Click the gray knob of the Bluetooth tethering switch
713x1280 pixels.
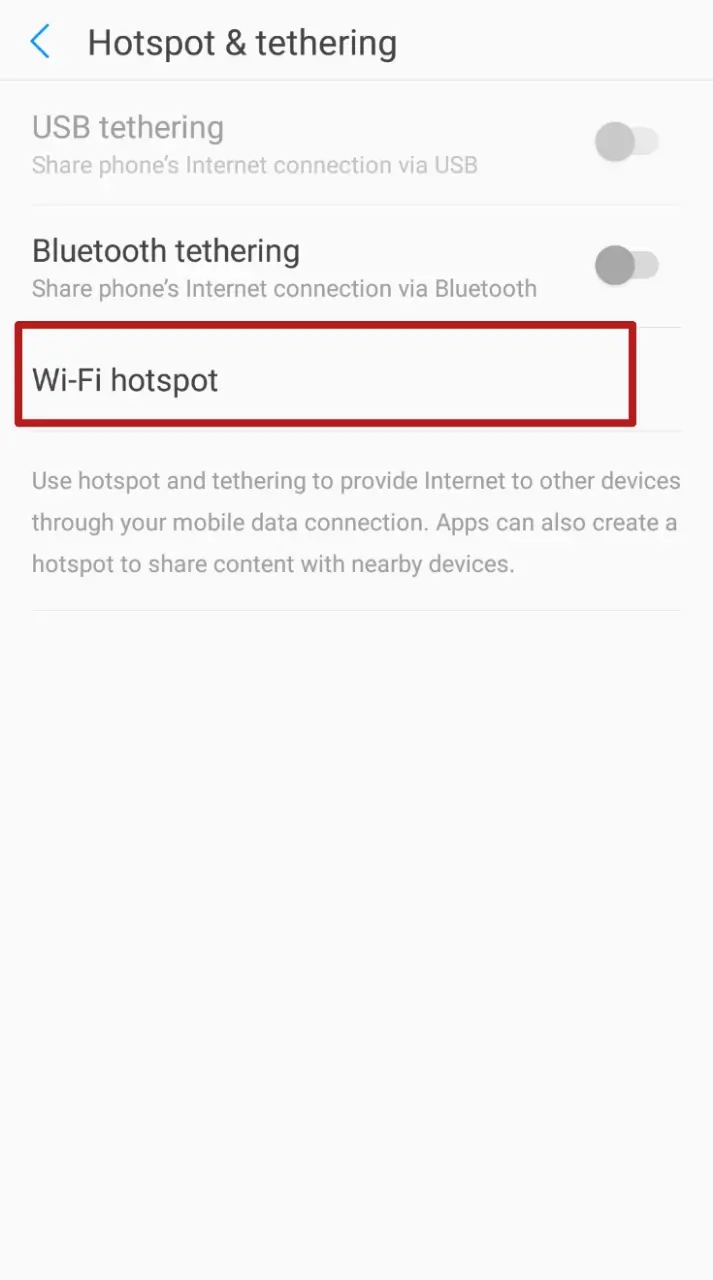coord(614,265)
